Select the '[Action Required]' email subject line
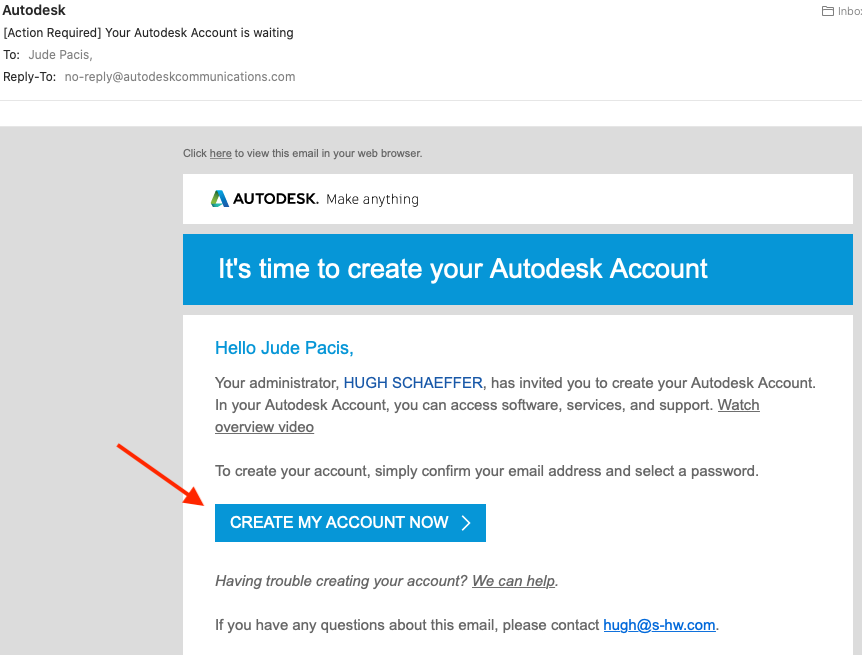Screen dimensions: 862x655 148,33
